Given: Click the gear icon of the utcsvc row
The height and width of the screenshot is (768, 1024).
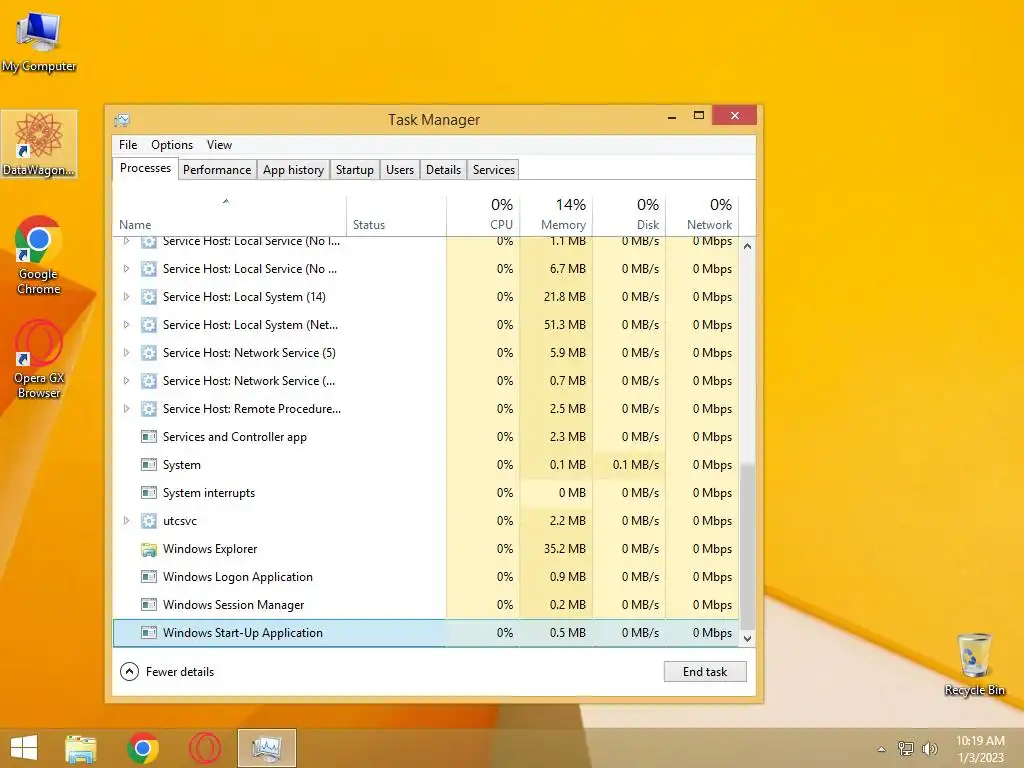Looking at the screenshot, I should coord(149,521).
